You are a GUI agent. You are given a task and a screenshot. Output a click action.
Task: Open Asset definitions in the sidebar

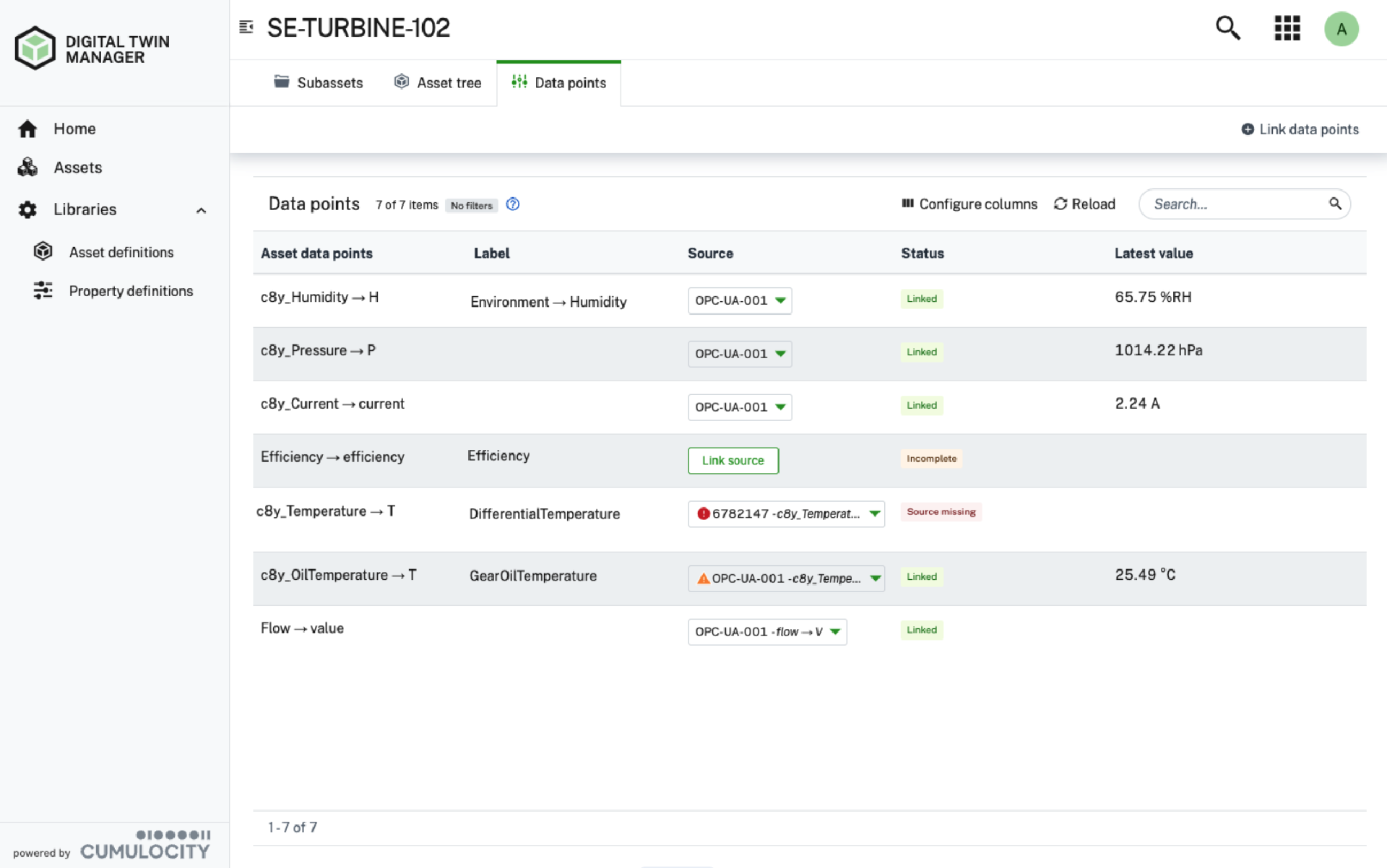121,252
